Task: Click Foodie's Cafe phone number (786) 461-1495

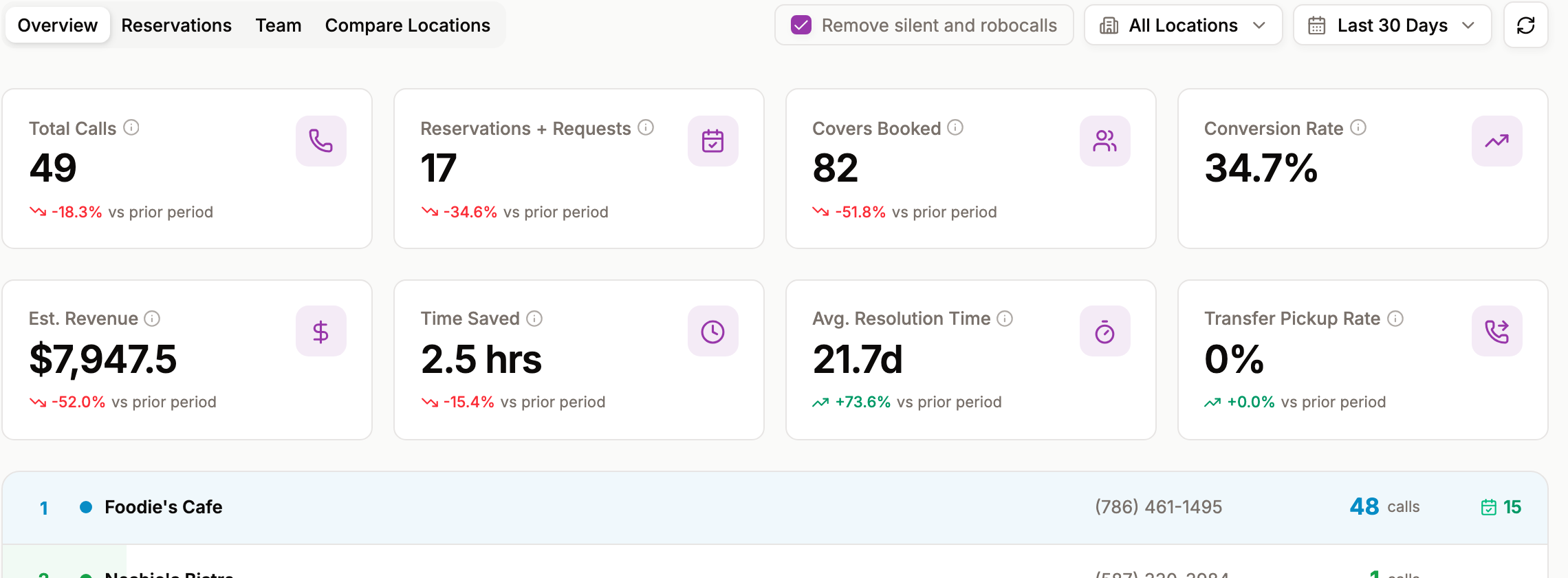Action: 1159,507
